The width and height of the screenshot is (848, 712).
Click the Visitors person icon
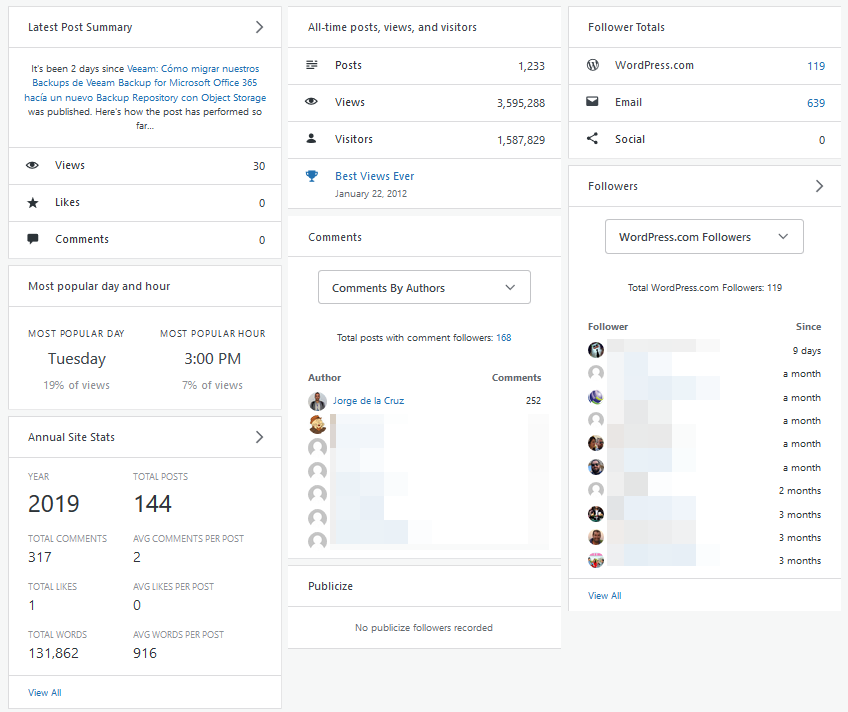click(312, 138)
